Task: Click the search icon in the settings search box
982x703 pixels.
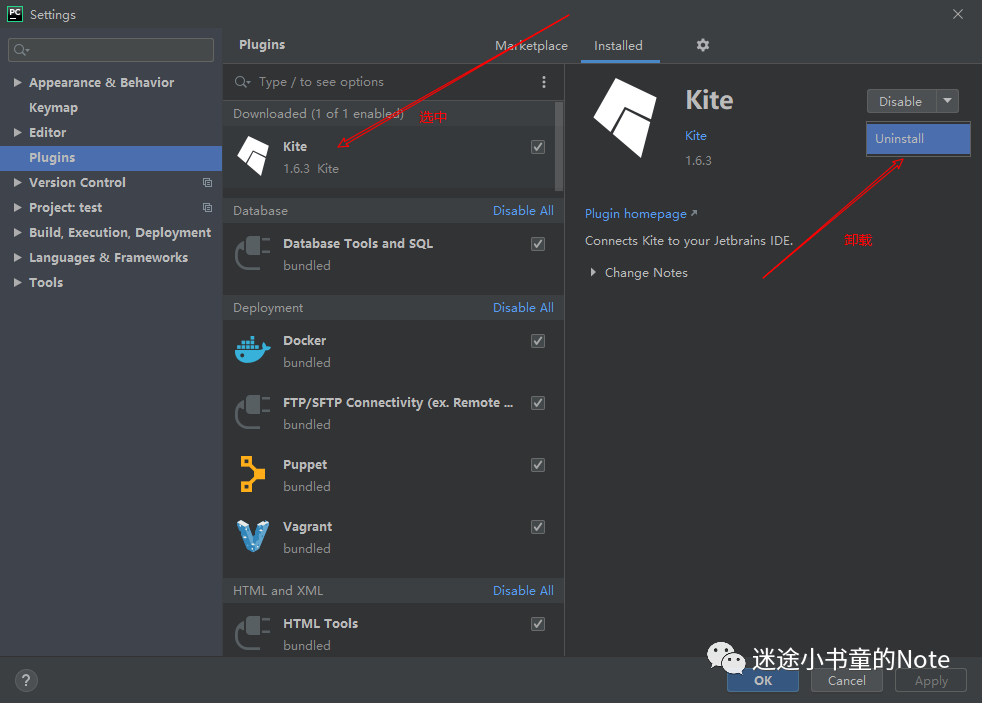Action: click(x=21, y=50)
